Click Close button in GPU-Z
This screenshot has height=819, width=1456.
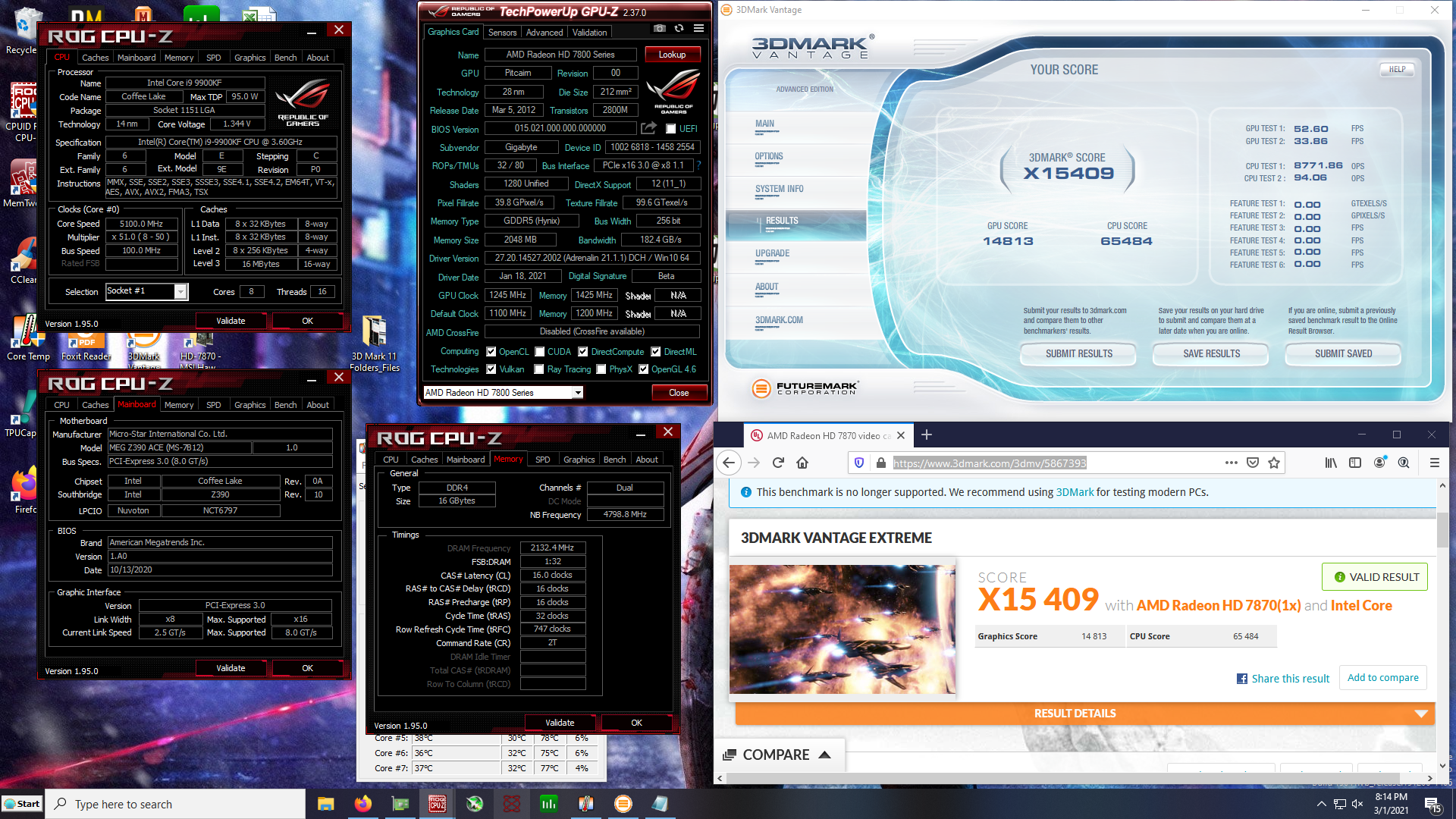click(679, 393)
